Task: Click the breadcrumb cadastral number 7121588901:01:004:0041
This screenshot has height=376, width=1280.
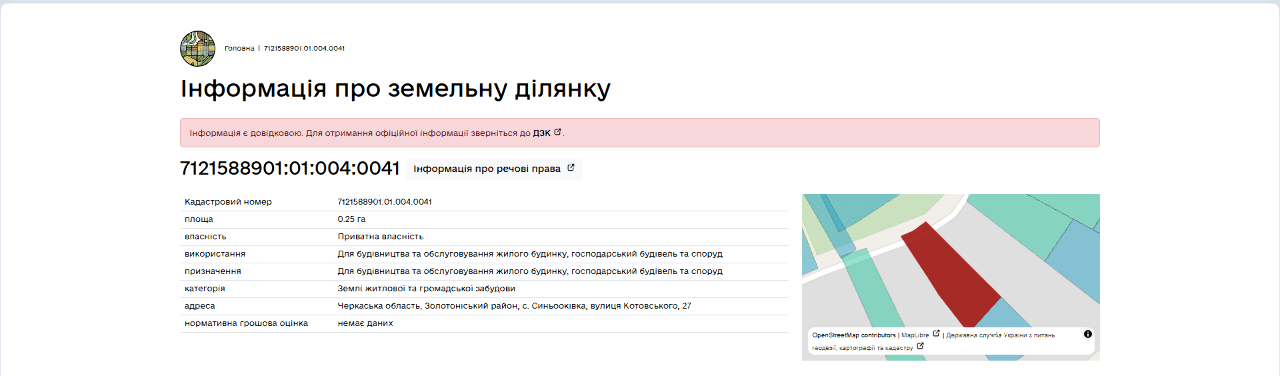Action: 304,48
